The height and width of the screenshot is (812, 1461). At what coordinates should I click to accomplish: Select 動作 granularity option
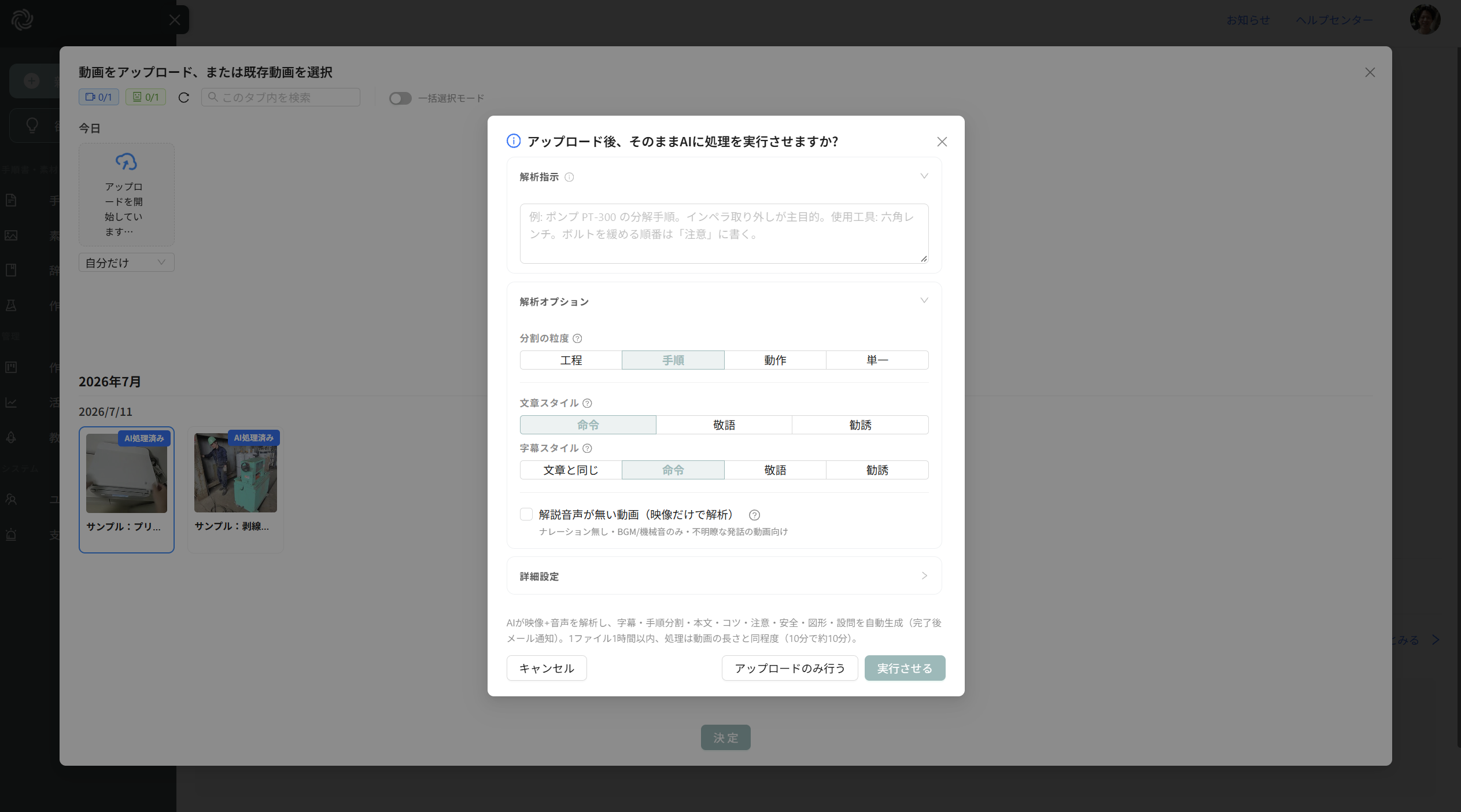pyautogui.click(x=775, y=360)
